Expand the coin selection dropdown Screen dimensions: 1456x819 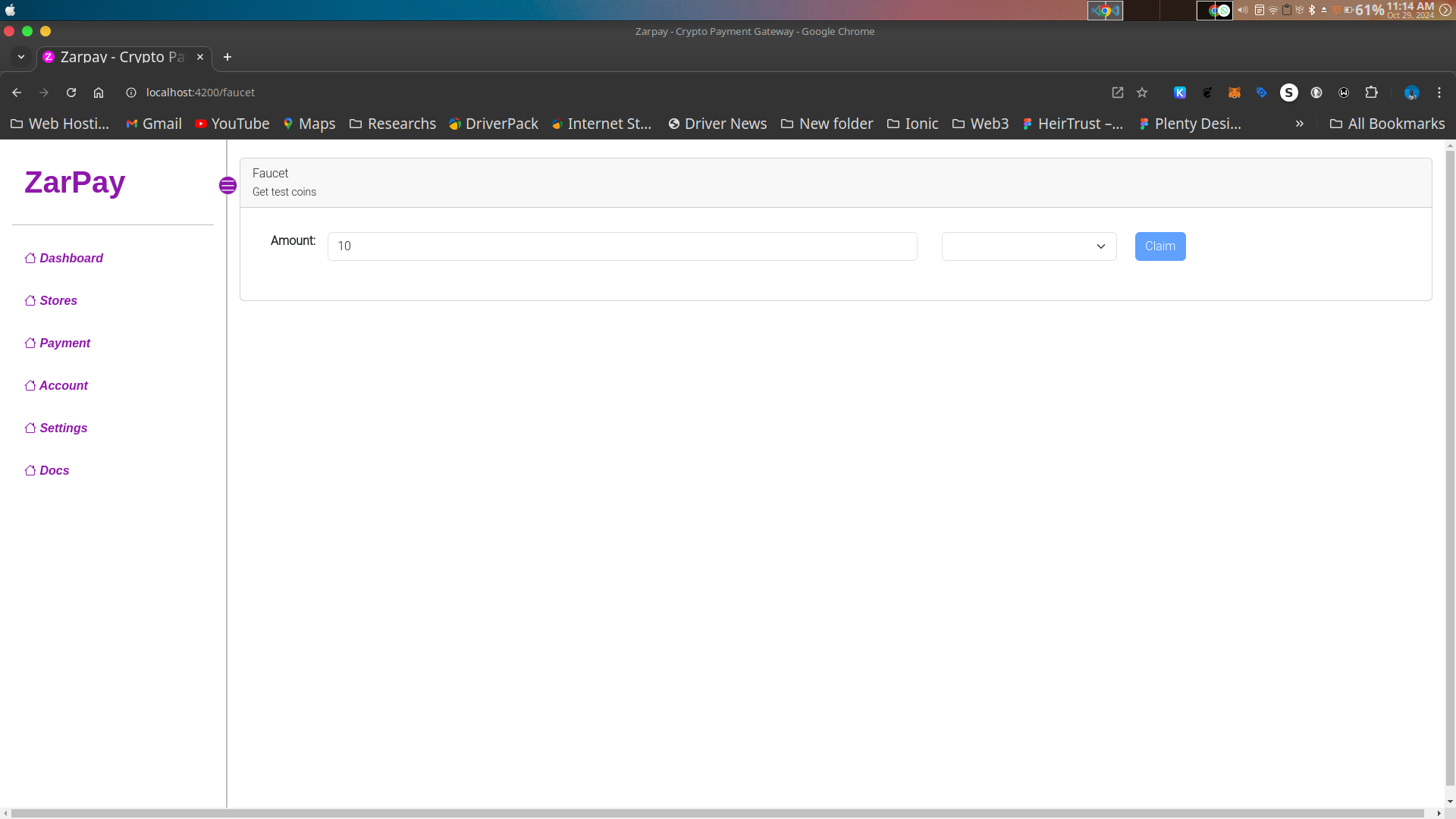coord(1028,246)
